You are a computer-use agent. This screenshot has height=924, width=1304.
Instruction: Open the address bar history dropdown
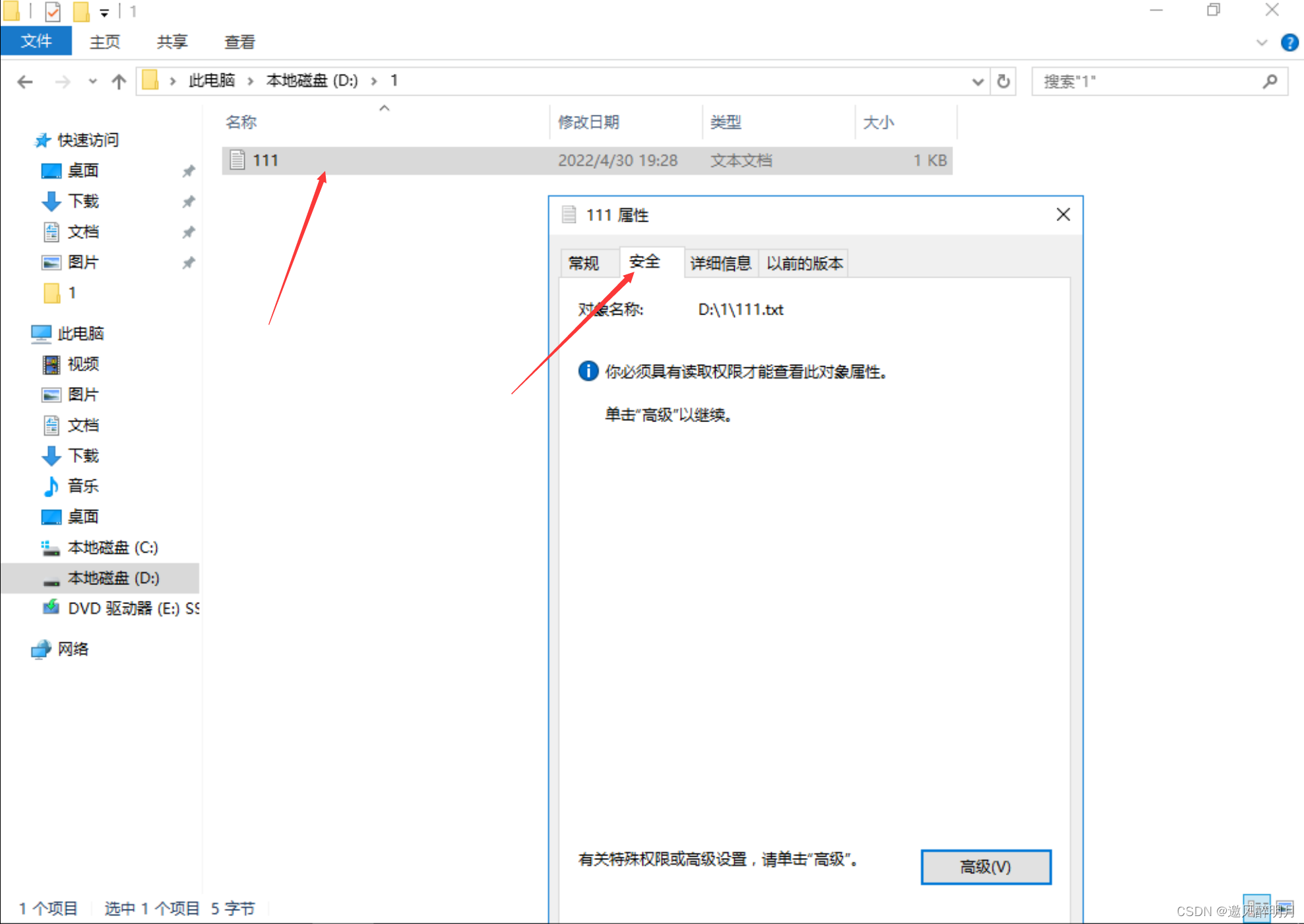click(x=978, y=81)
